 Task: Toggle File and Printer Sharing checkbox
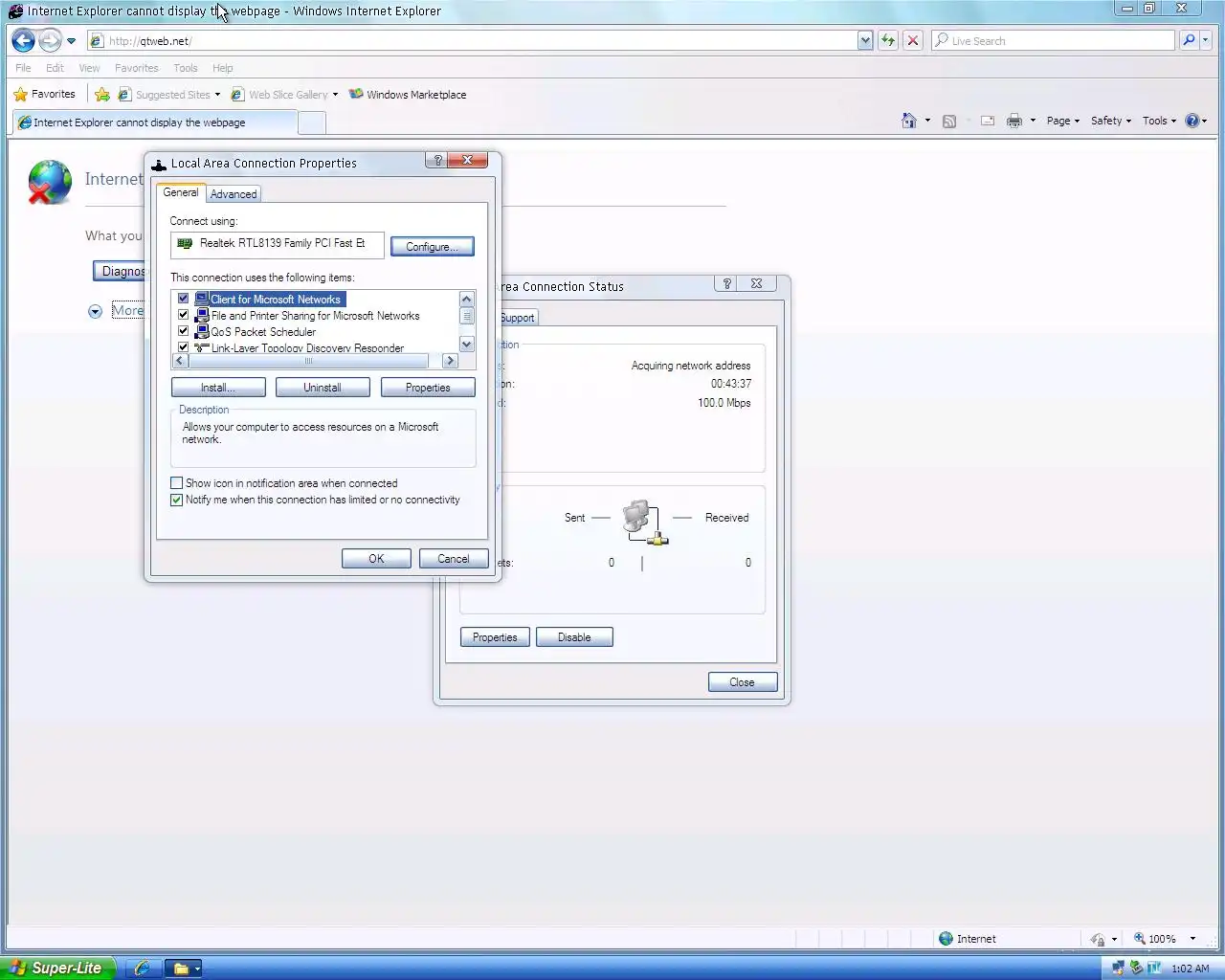pos(183,315)
